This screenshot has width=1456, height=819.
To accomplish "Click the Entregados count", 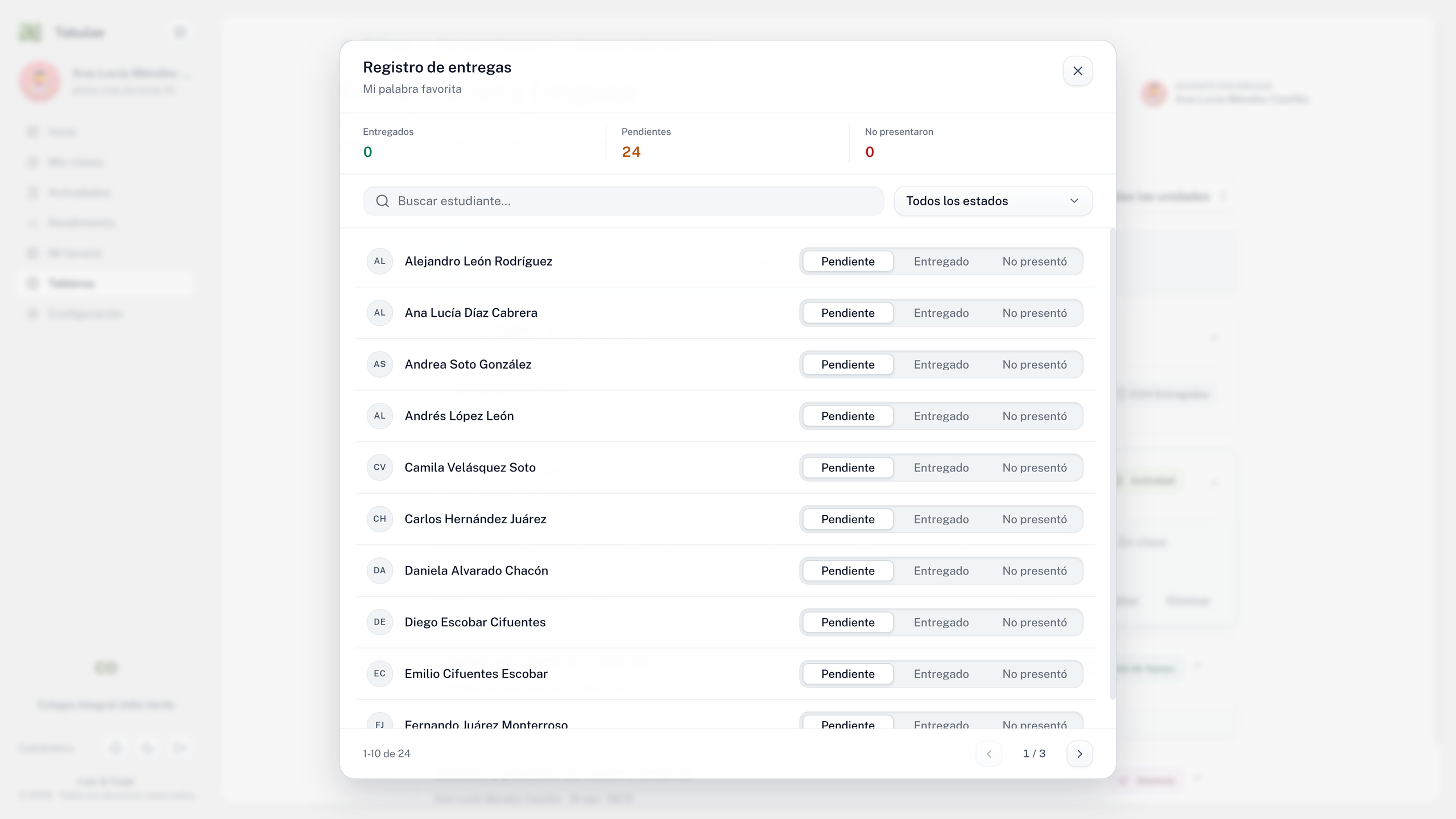I will [367, 152].
